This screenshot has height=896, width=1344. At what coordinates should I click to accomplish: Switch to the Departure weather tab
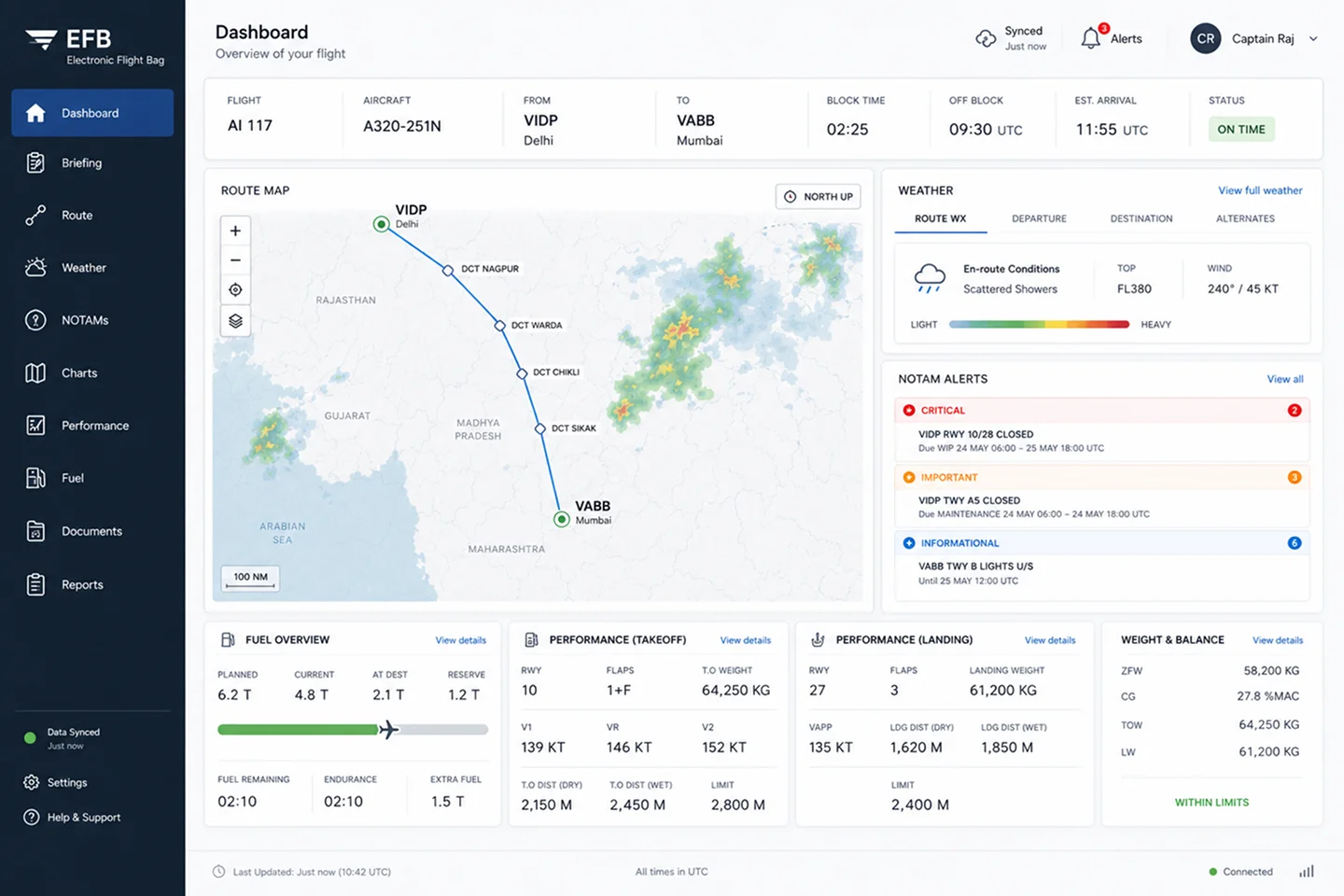[x=1039, y=218]
